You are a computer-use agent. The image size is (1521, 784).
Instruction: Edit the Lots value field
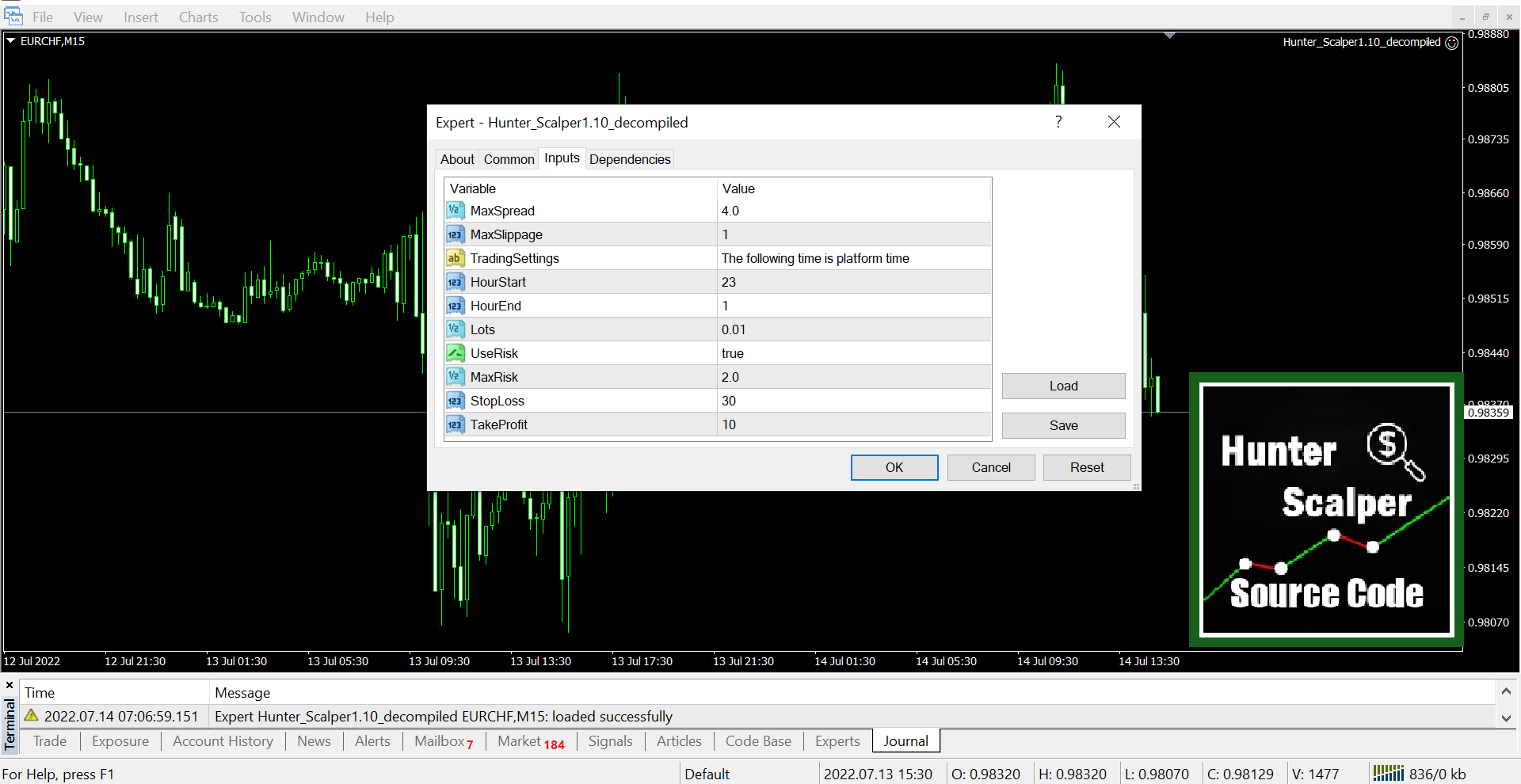click(x=853, y=329)
